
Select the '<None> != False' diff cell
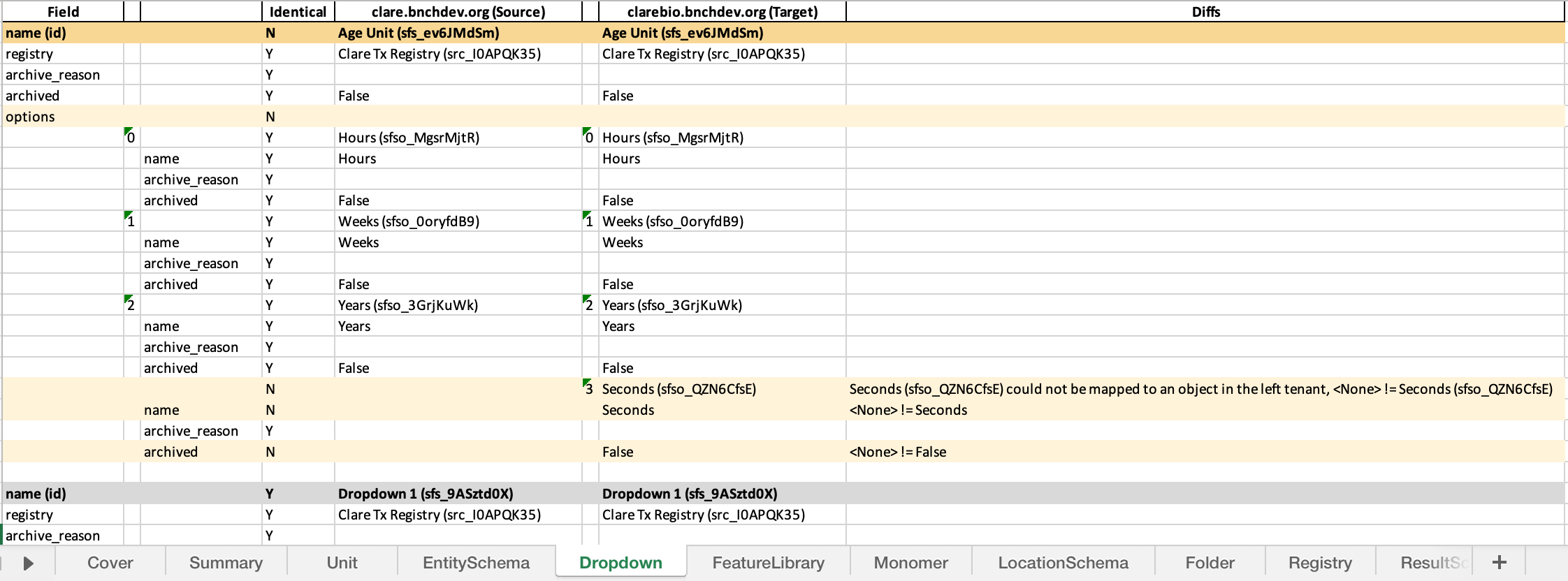tap(1206, 452)
